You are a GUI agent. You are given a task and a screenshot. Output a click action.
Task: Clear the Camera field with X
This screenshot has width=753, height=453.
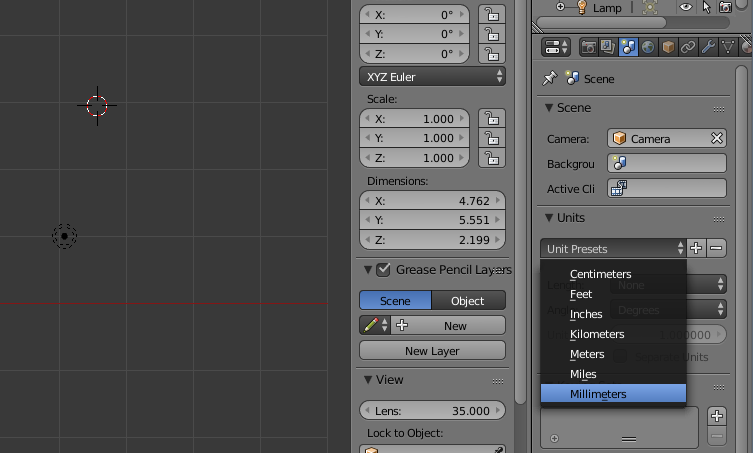[716, 139]
